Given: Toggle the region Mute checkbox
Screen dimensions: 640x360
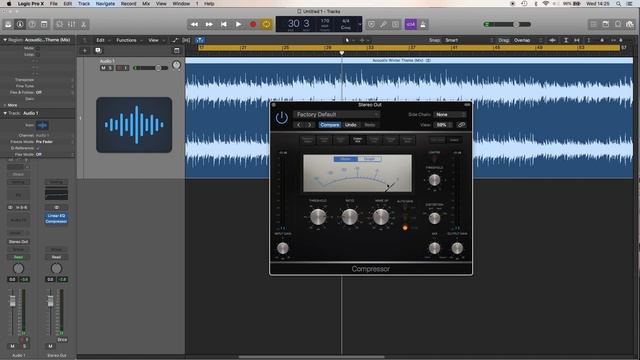Looking at the screenshot, I should tap(38, 48).
